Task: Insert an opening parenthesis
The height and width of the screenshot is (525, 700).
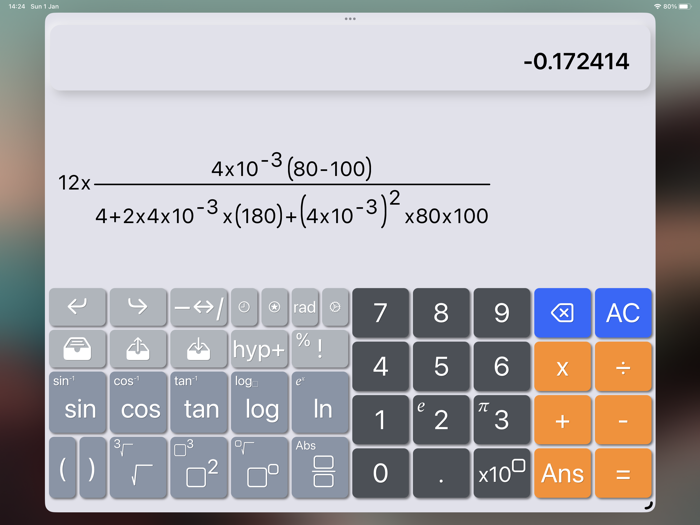Action: 63,468
